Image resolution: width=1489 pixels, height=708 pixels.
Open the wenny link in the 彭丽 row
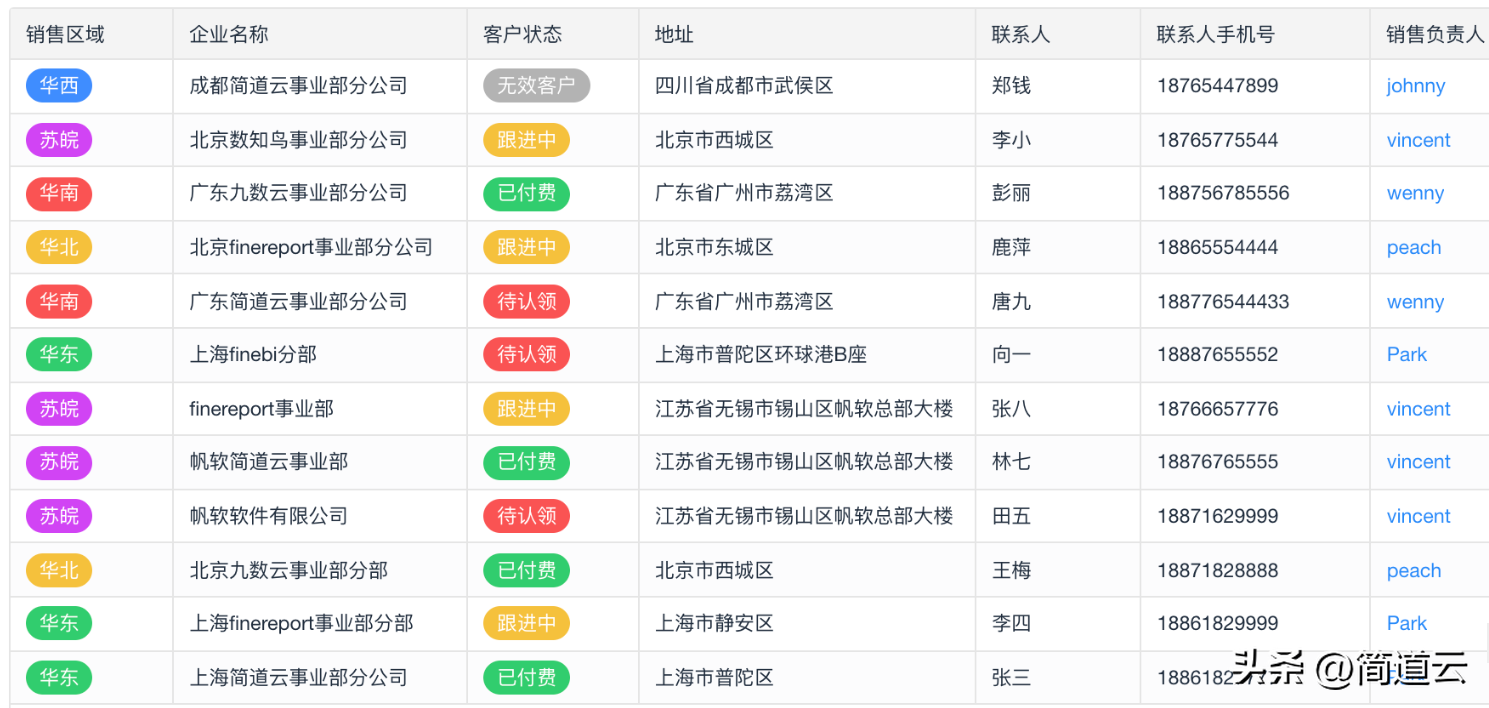point(1414,194)
